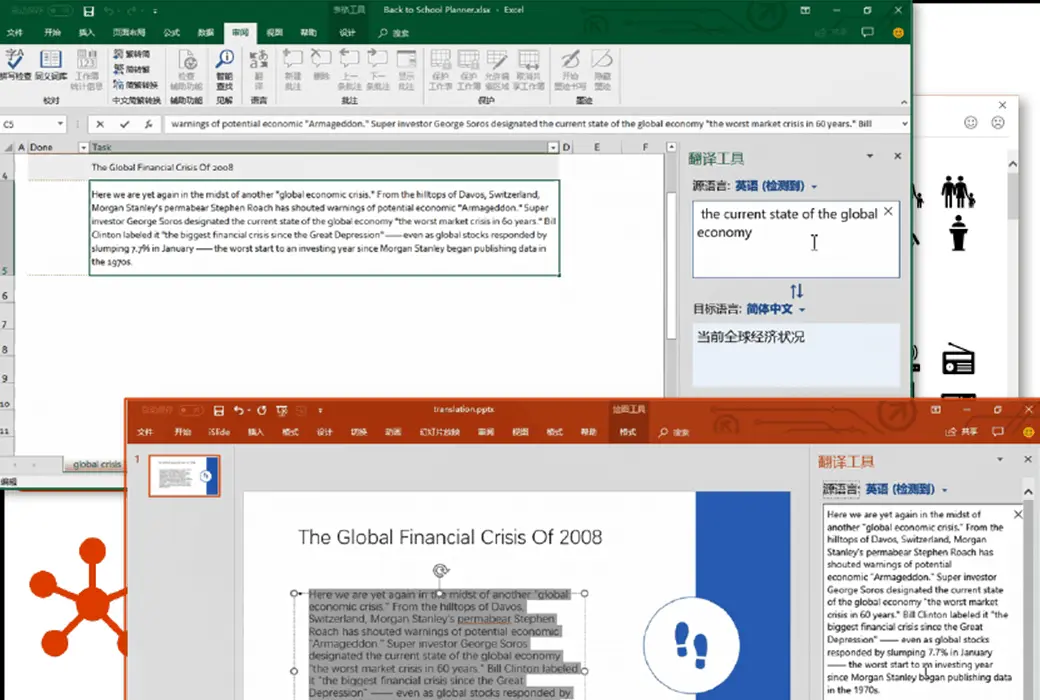Run the Excel spelling check tool
Image resolution: width=1040 pixels, height=700 pixels.
15,64
